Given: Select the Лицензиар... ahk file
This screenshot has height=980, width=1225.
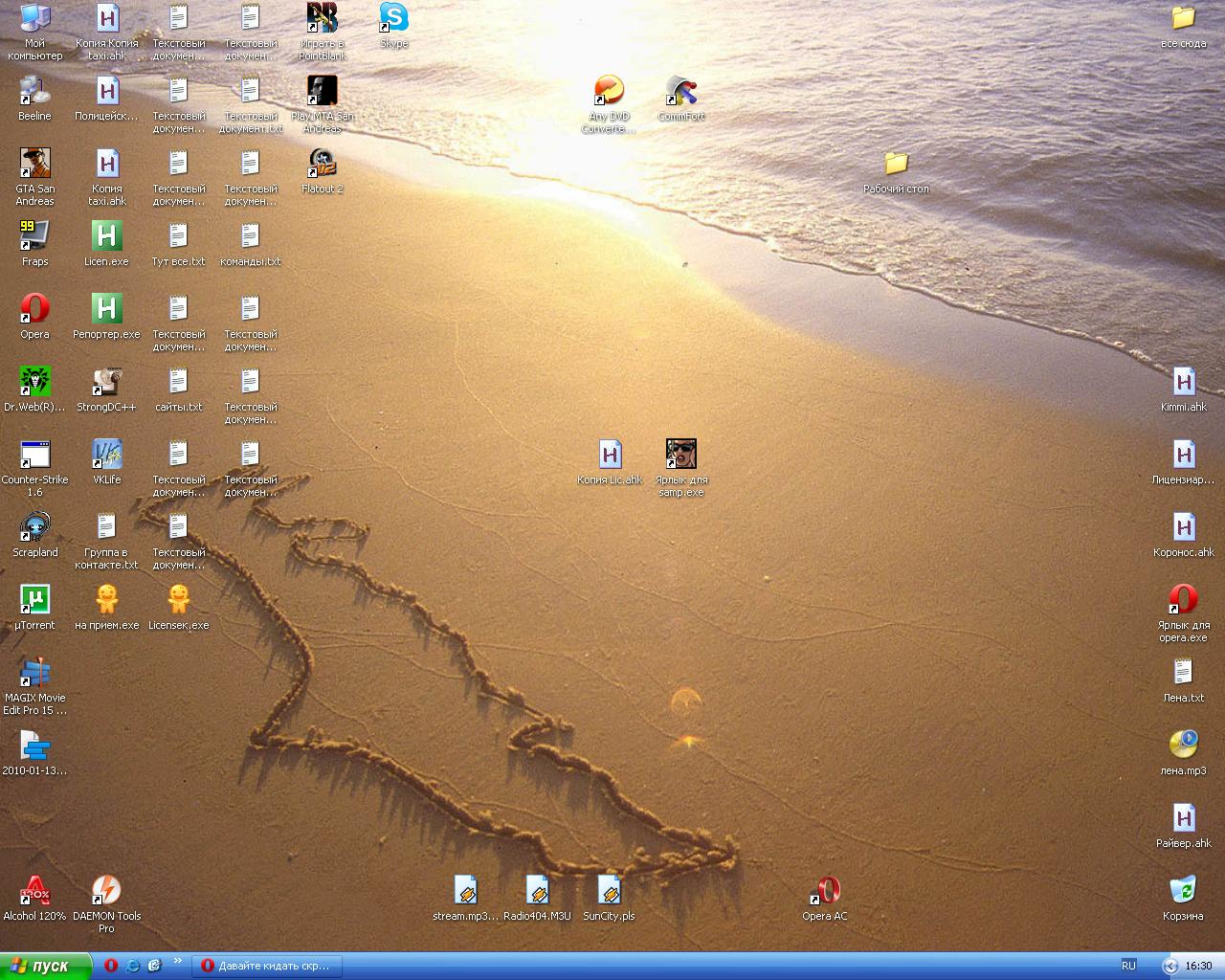Looking at the screenshot, I should [x=1183, y=462].
